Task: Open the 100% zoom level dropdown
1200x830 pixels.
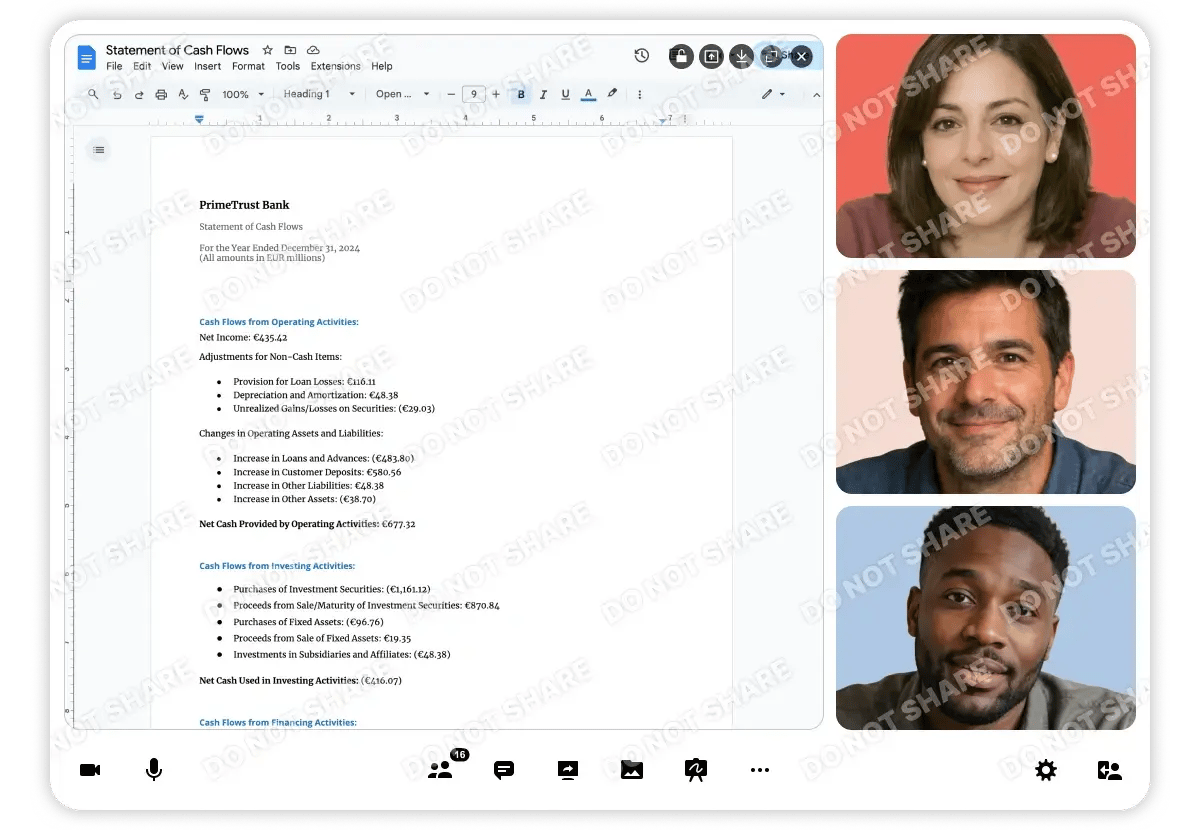Action: click(243, 95)
